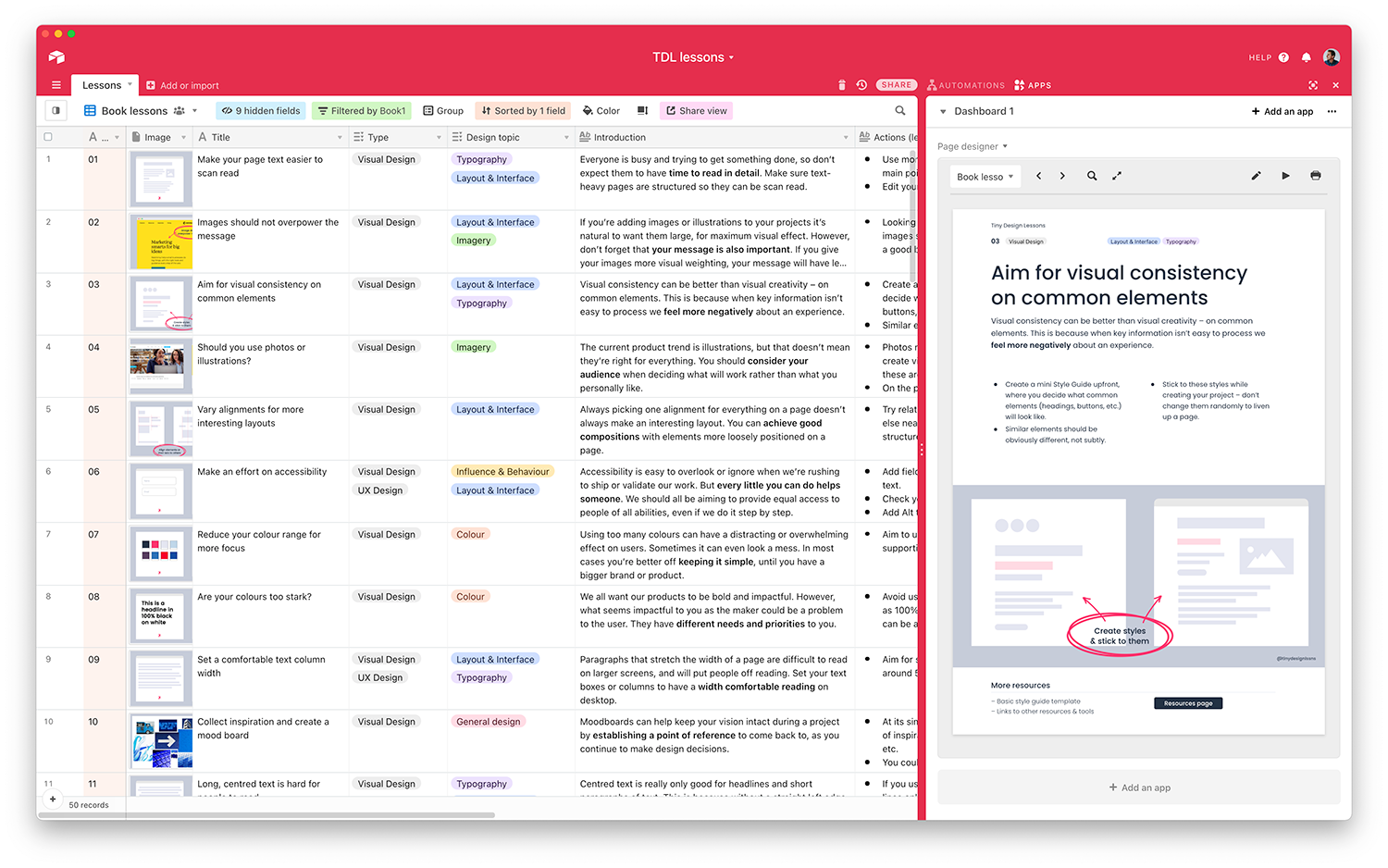Click the help question mark icon
The image size is (1388, 868).
click(x=1283, y=57)
